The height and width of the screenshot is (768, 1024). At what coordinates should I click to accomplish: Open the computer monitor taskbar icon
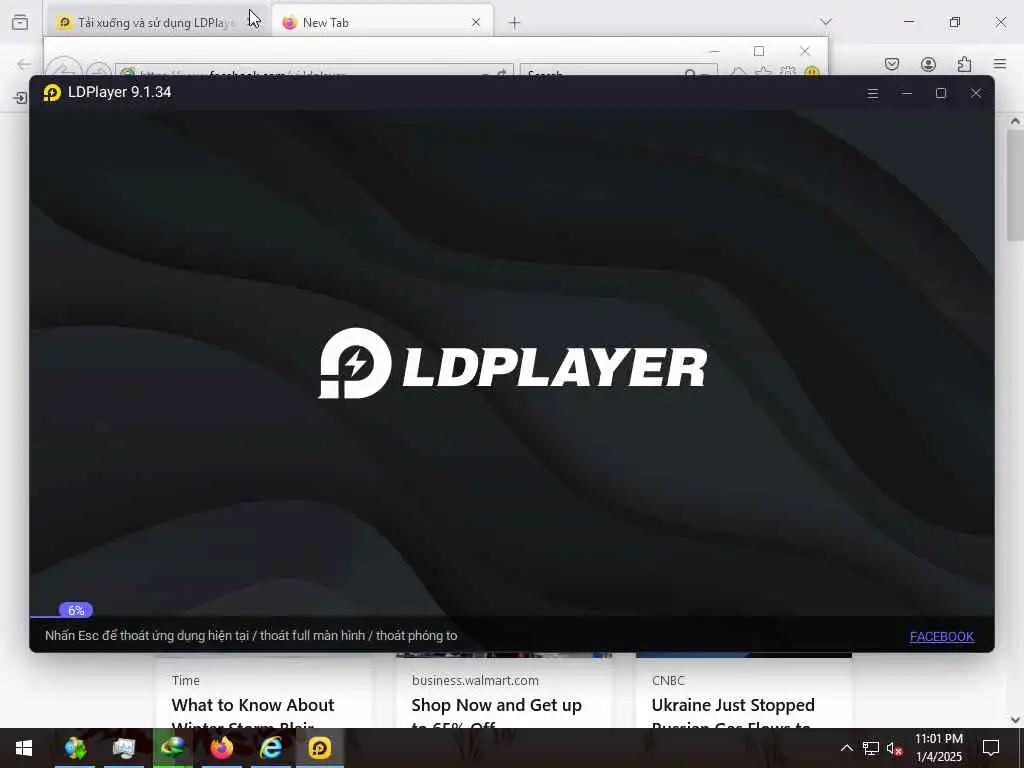click(123, 748)
